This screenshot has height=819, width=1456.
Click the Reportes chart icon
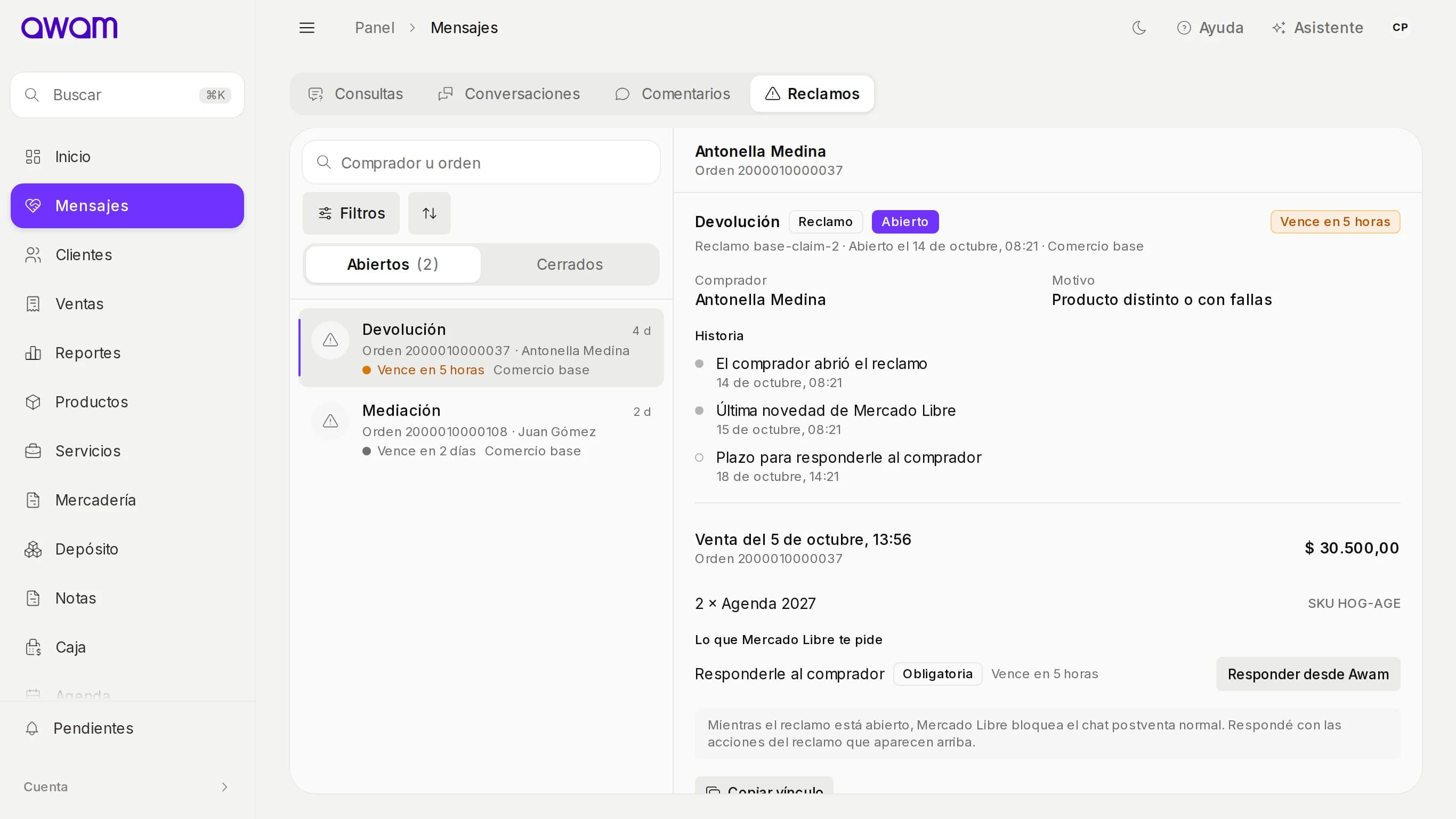tap(34, 353)
